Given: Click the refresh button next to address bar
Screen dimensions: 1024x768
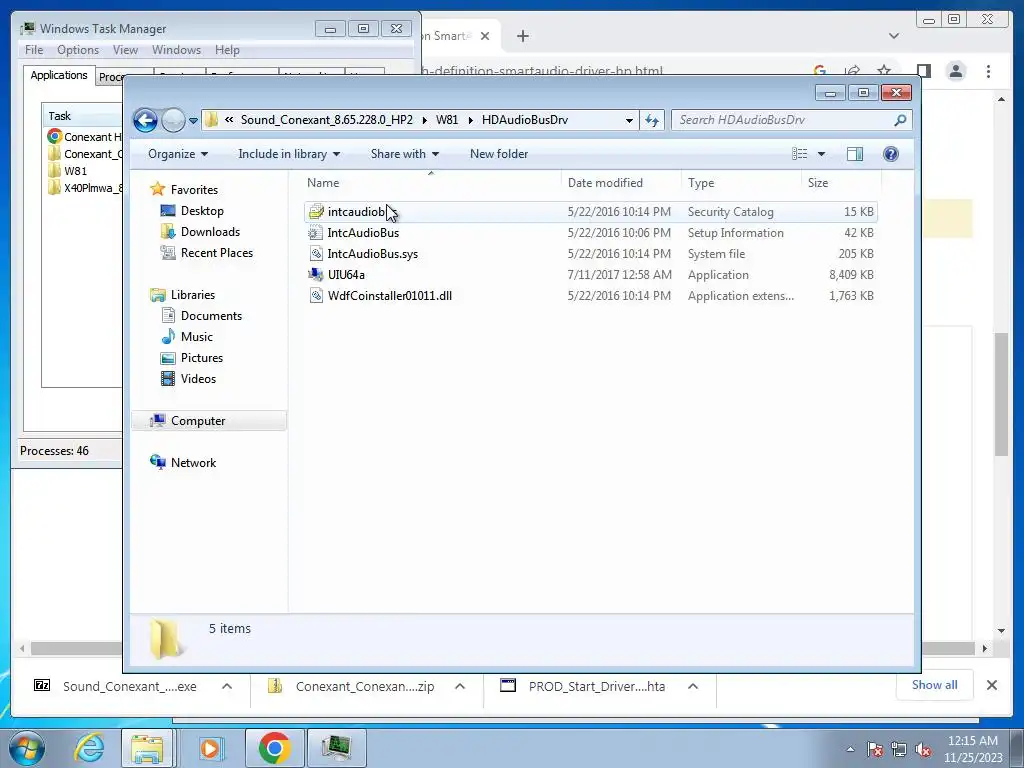Looking at the screenshot, I should pyautogui.click(x=652, y=120).
